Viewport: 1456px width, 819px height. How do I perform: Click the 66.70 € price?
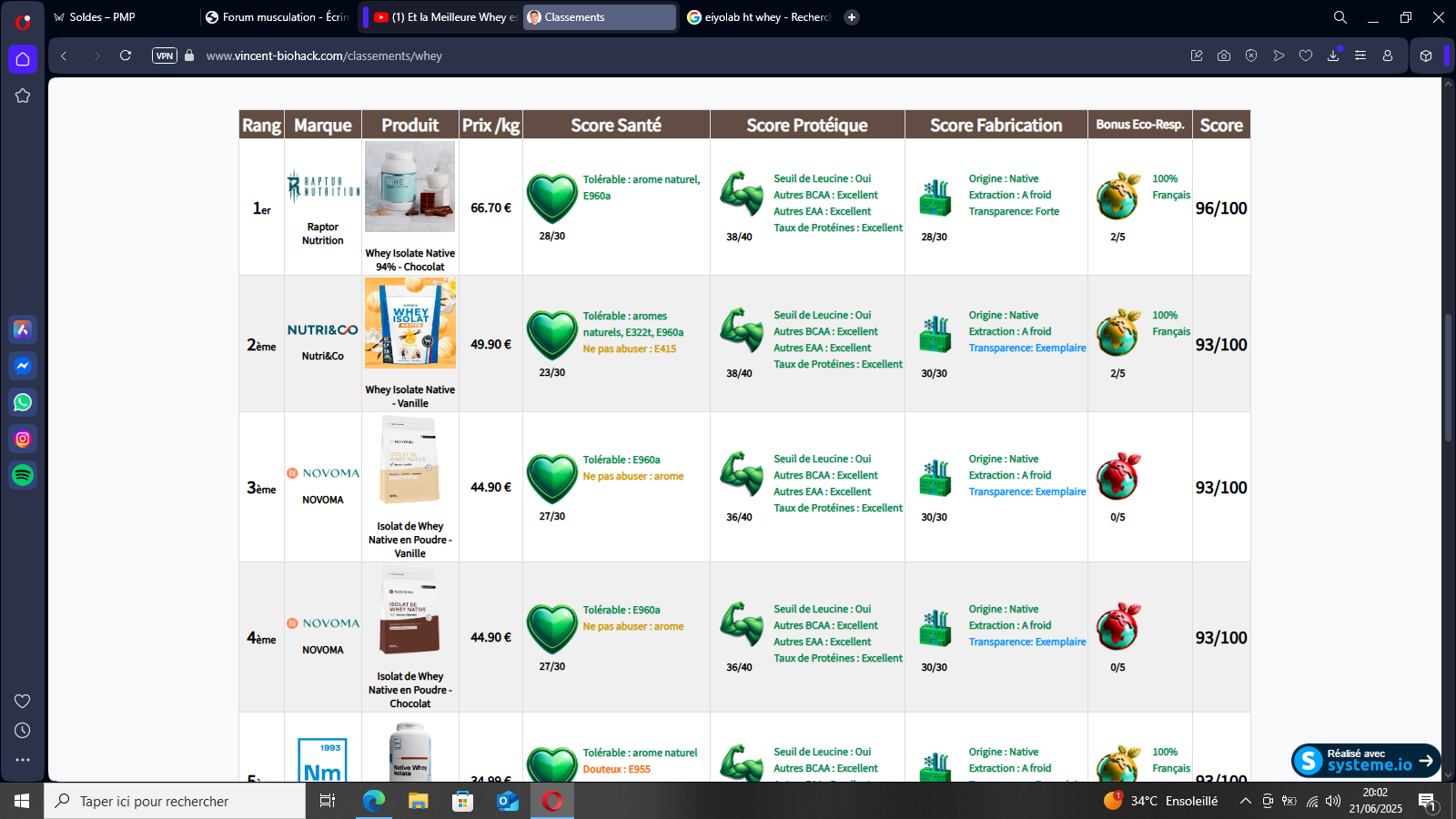coord(491,207)
